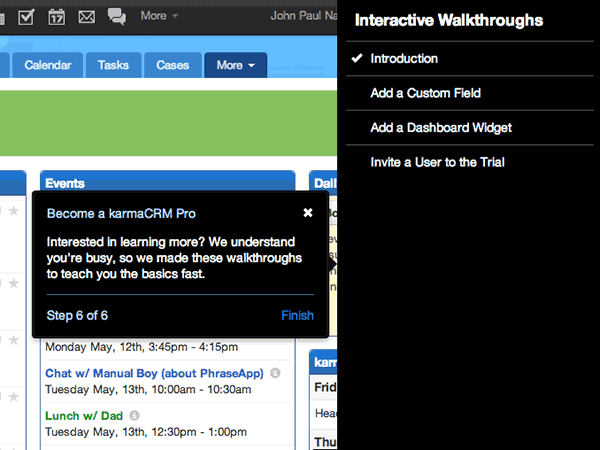The width and height of the screenshot is (600, 450).
Task: Switch to the Calendar tab
Action: (x=48, y=65)
